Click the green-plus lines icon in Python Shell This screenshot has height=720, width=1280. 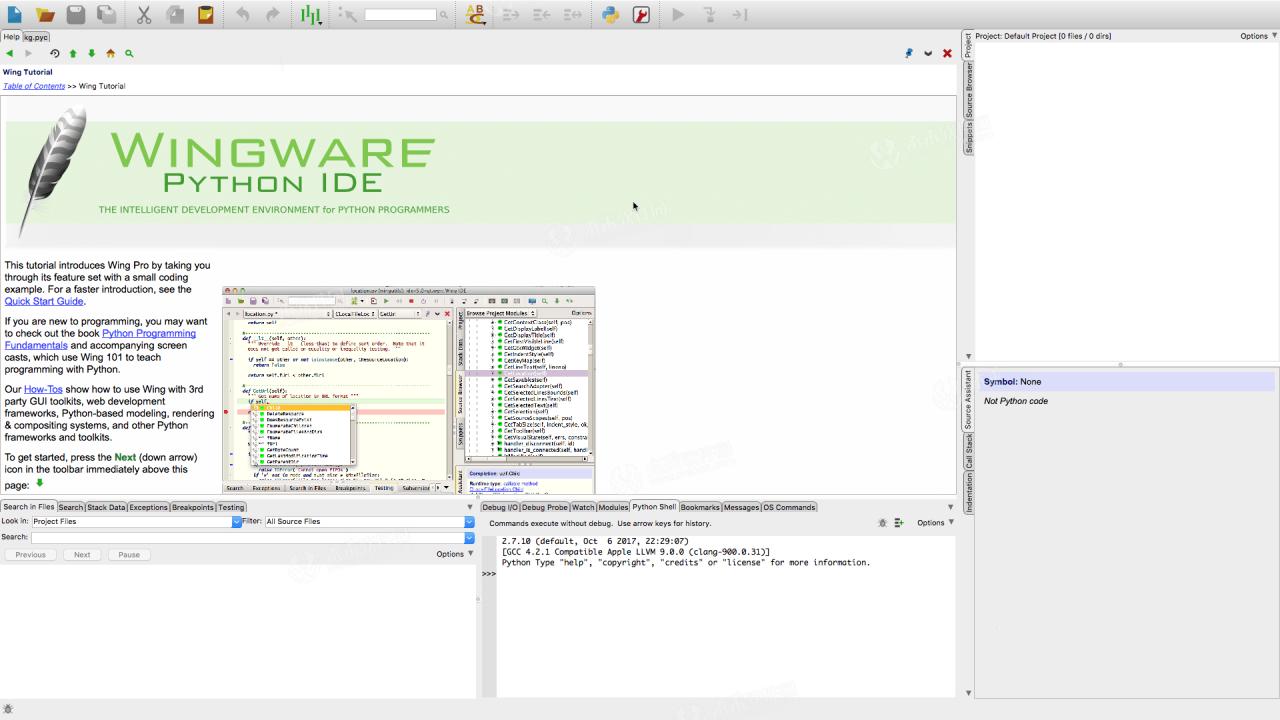coord(899,523)
